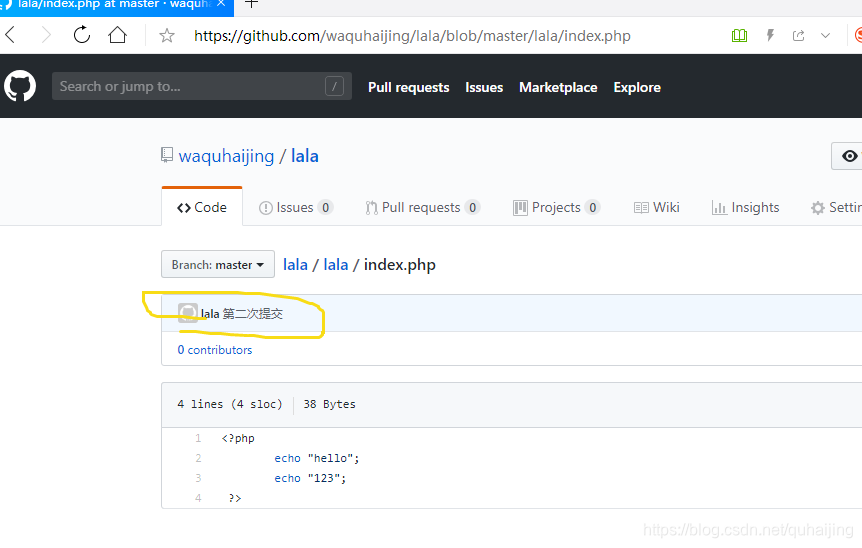Open a new browser tab
This screenshot has height=548, width=862.
coord(251,4)
